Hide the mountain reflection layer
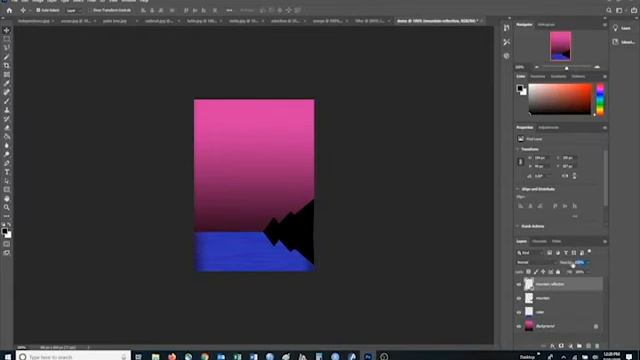 click(519, 284)
